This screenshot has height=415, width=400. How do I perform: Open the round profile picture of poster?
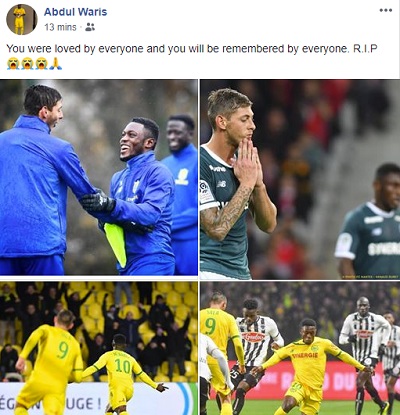[22, 19]
